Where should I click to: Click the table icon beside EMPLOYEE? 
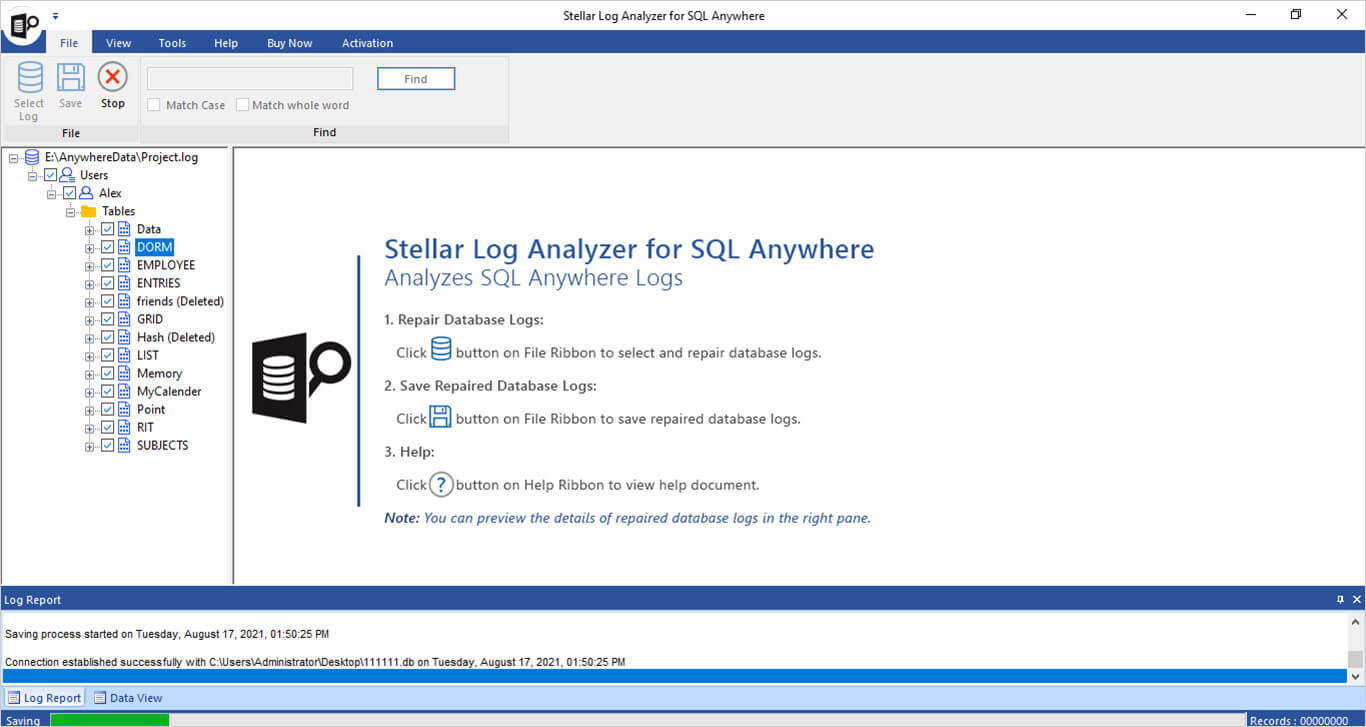[125, 265]
